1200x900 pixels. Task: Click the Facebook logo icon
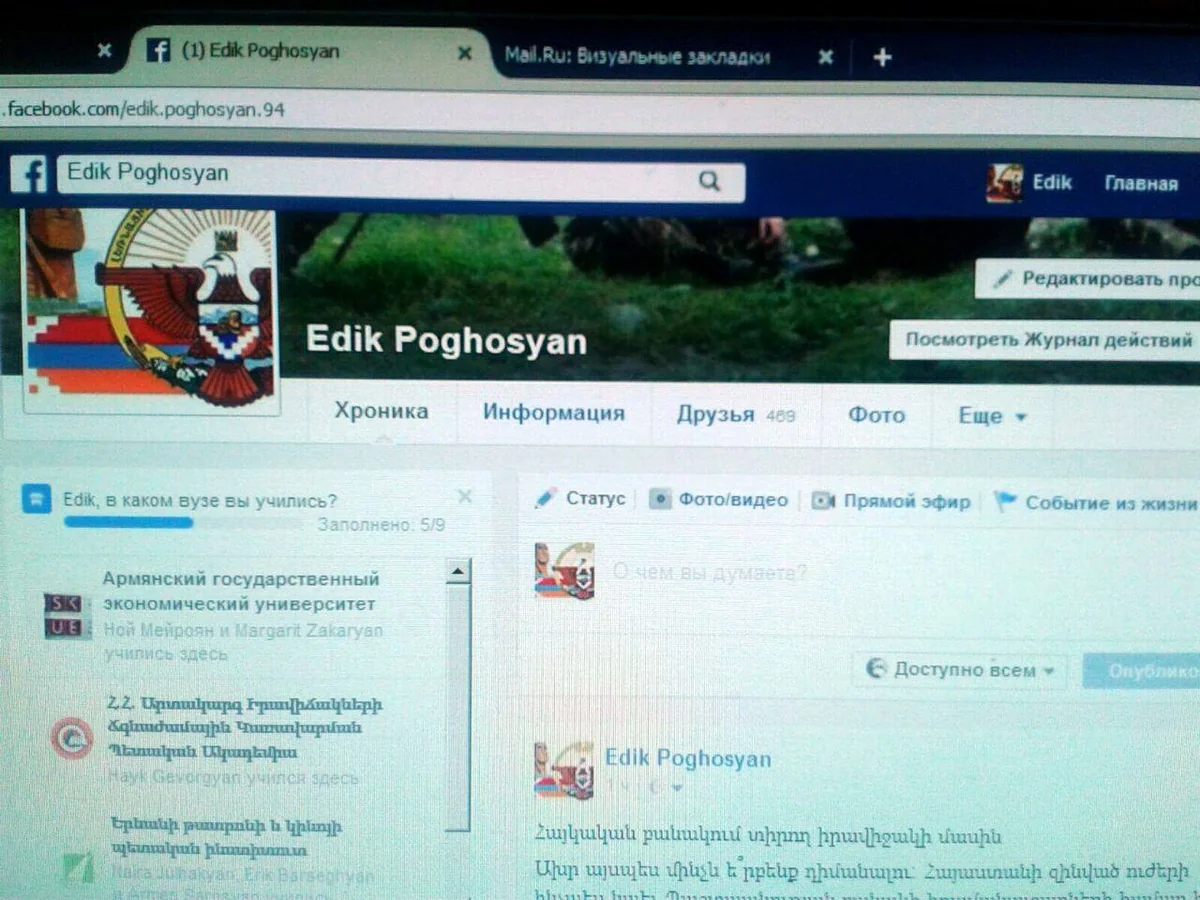(30, 174)
